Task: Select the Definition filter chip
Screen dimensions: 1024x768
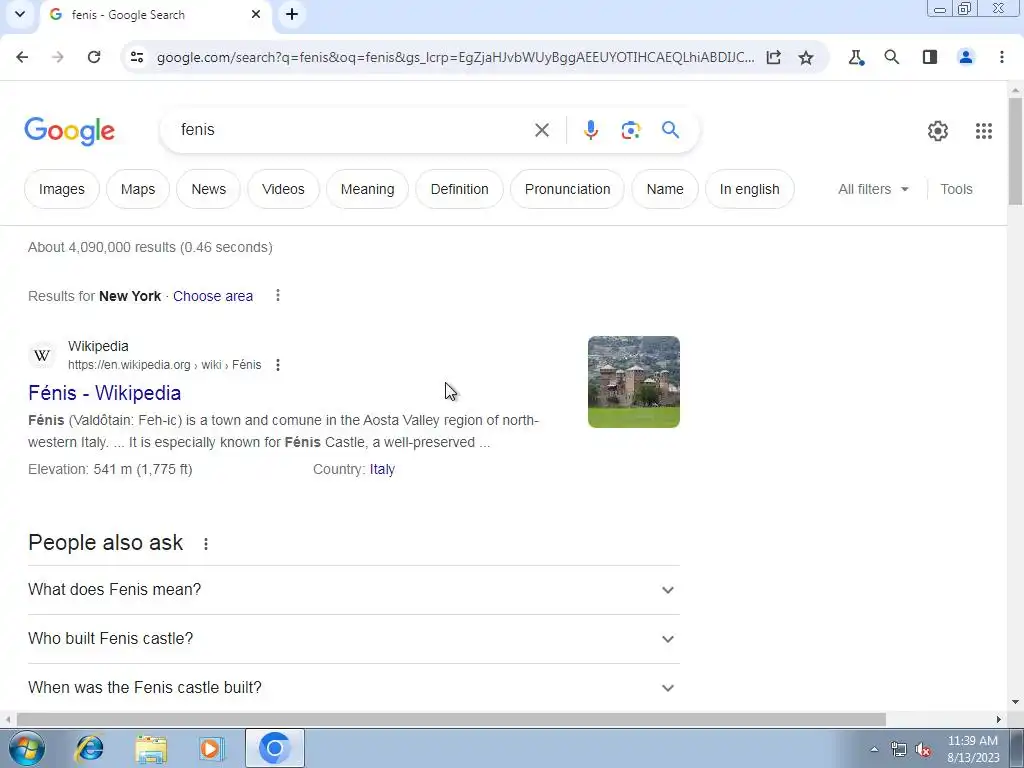Action: click(459, 189)
